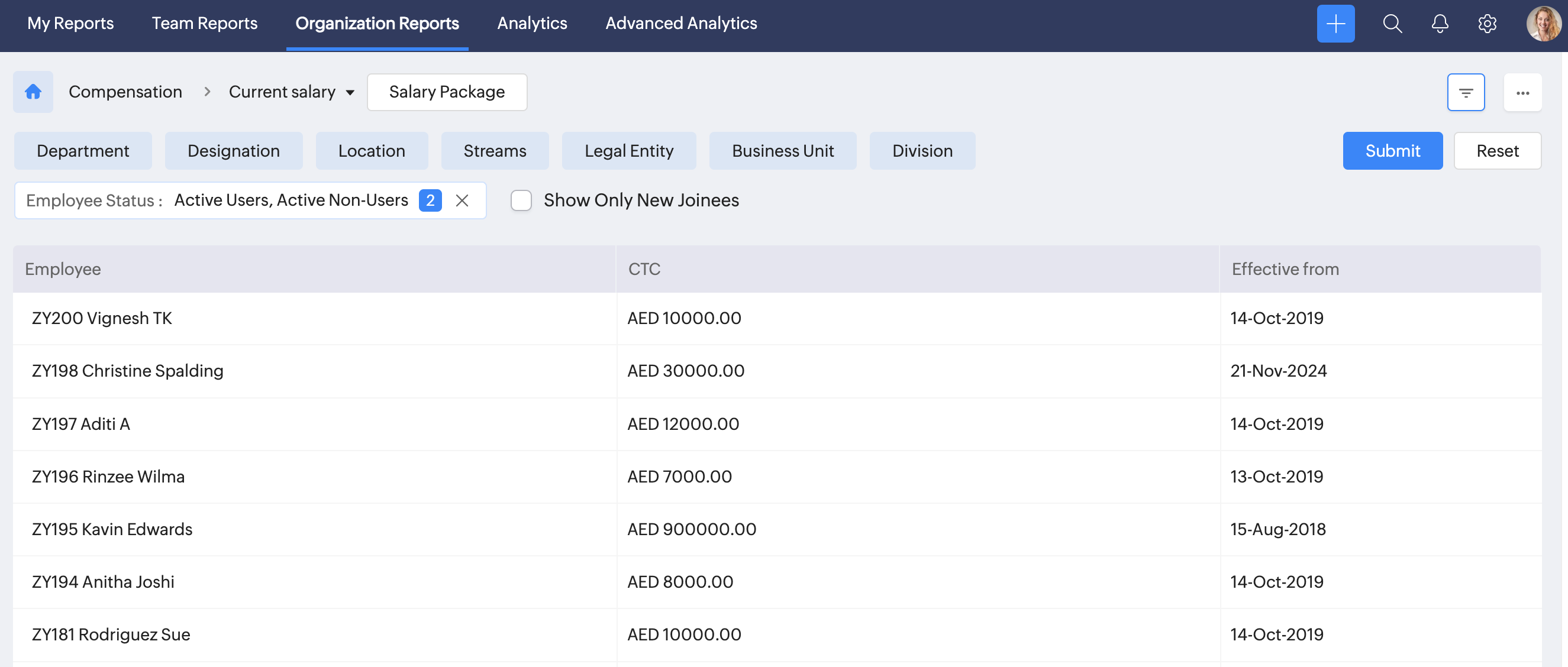1568x667 pixels.
Task: Click the Submit button
Action: (1392, 151)
